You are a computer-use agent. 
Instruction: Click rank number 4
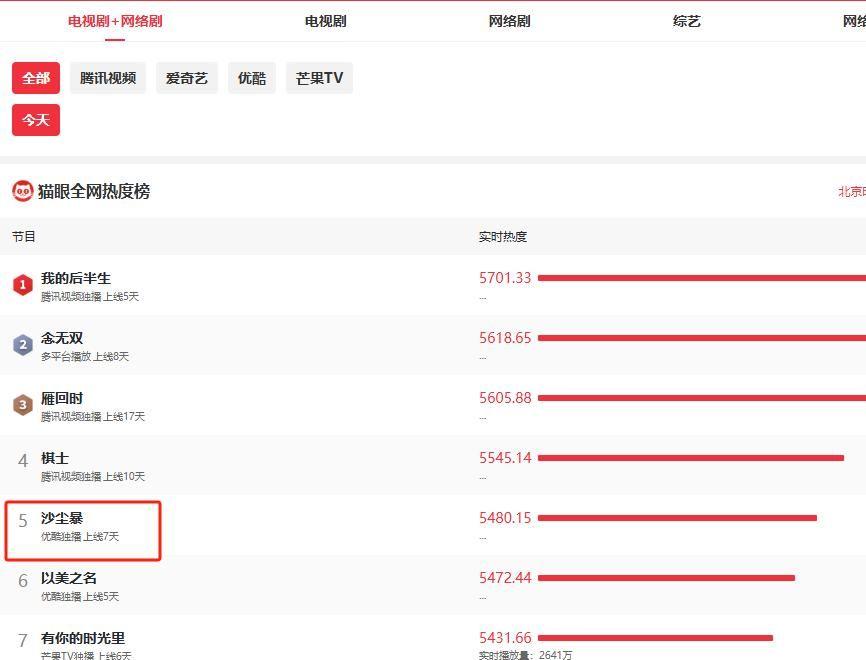[23, 460]
